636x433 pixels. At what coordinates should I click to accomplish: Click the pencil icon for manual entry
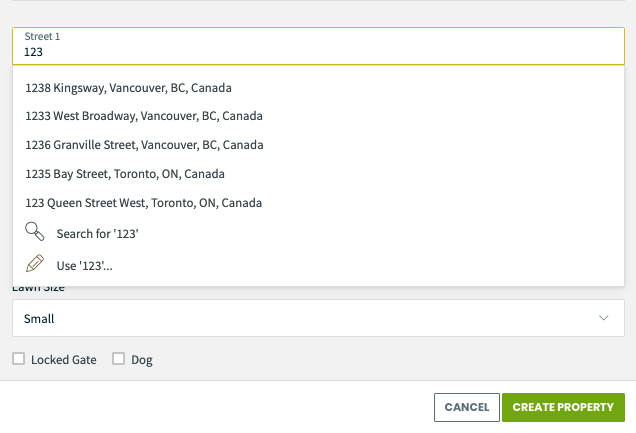(x=35, y=264)
